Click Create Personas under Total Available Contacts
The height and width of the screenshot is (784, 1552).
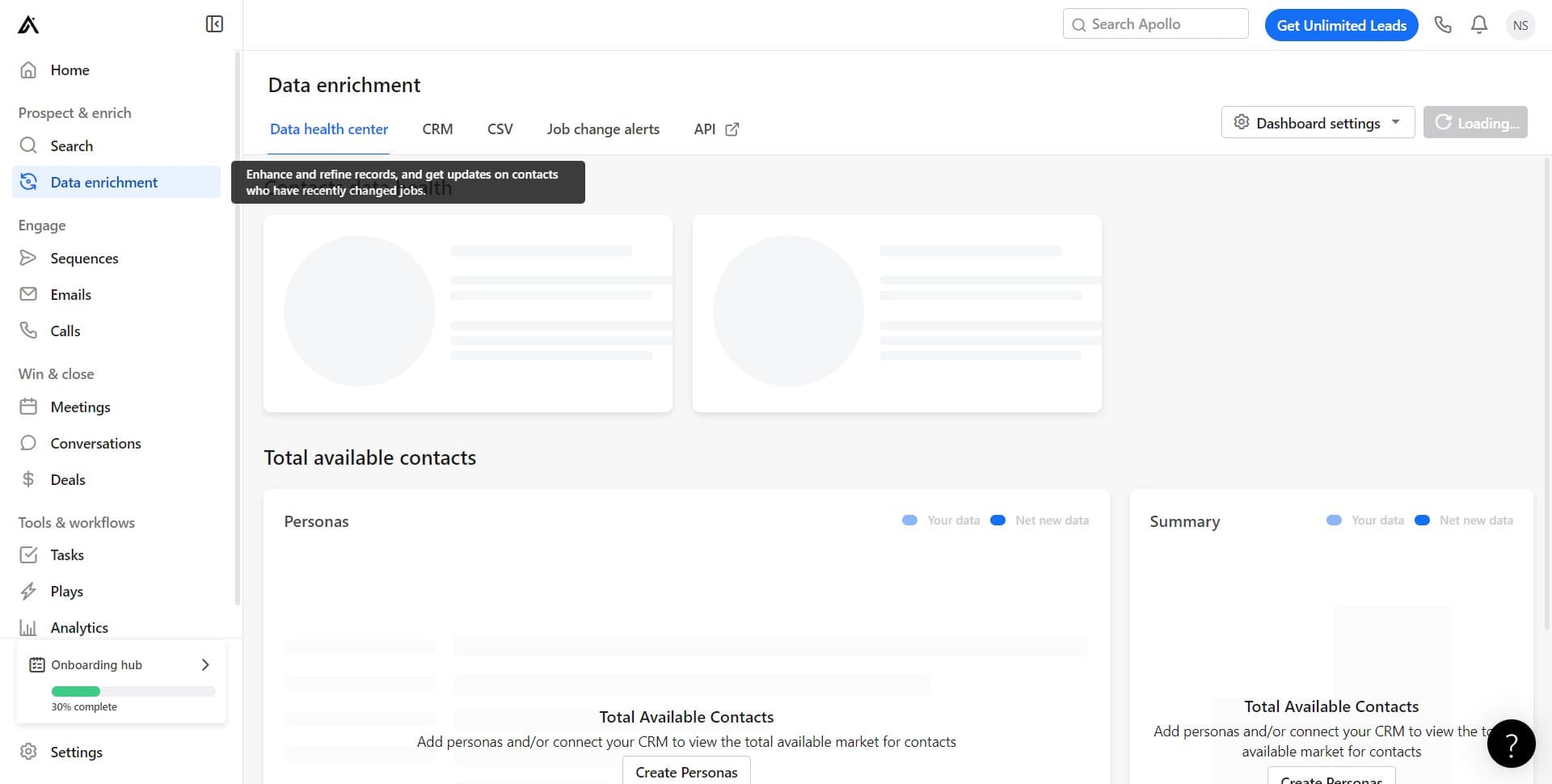[x=686, y=772]
